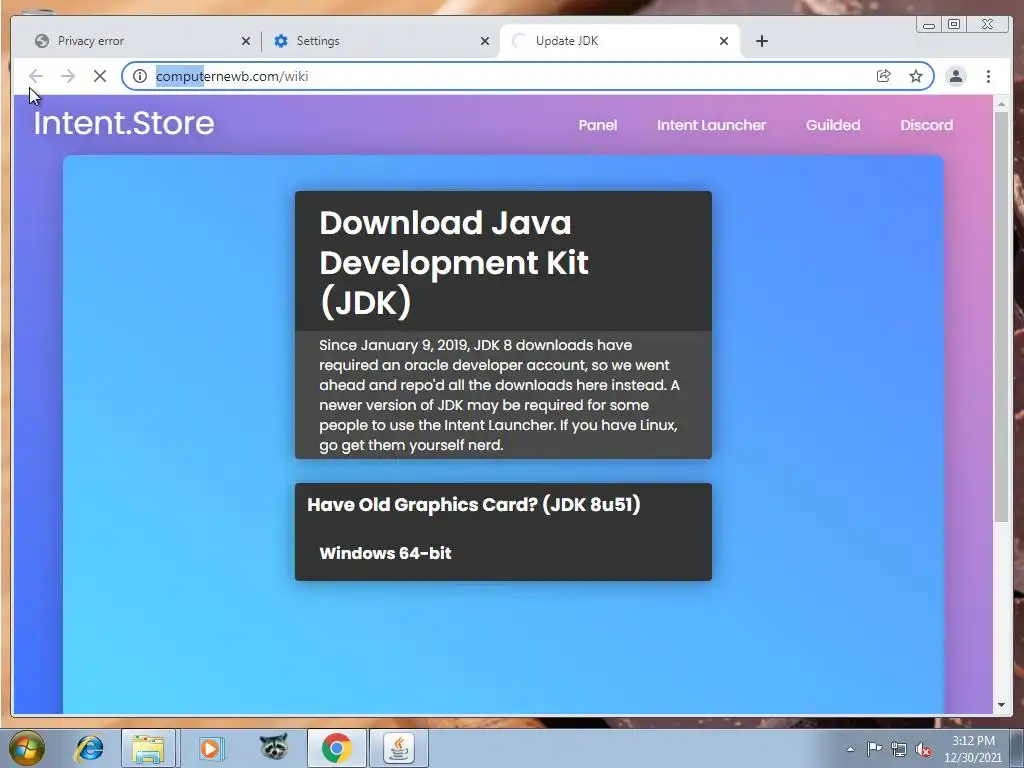Viewport: 1024px width, 768px height.
Task: Download the Windows 64-bit JDK
Action: coord(385,553)
